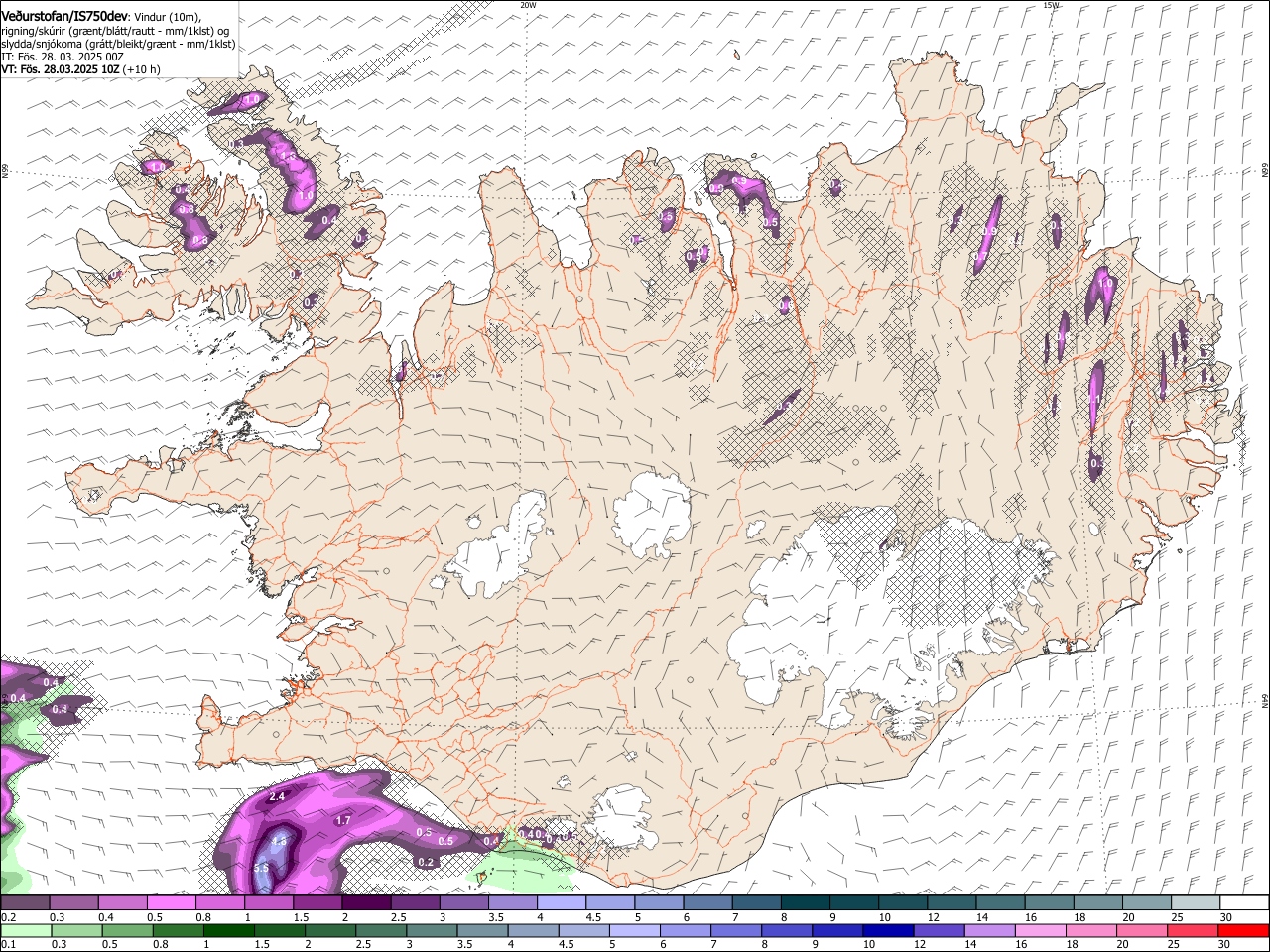The width and height of the screenshot is (1270, 952).
Task: Click the 12 label under the upper legend row
Action: 933,917
